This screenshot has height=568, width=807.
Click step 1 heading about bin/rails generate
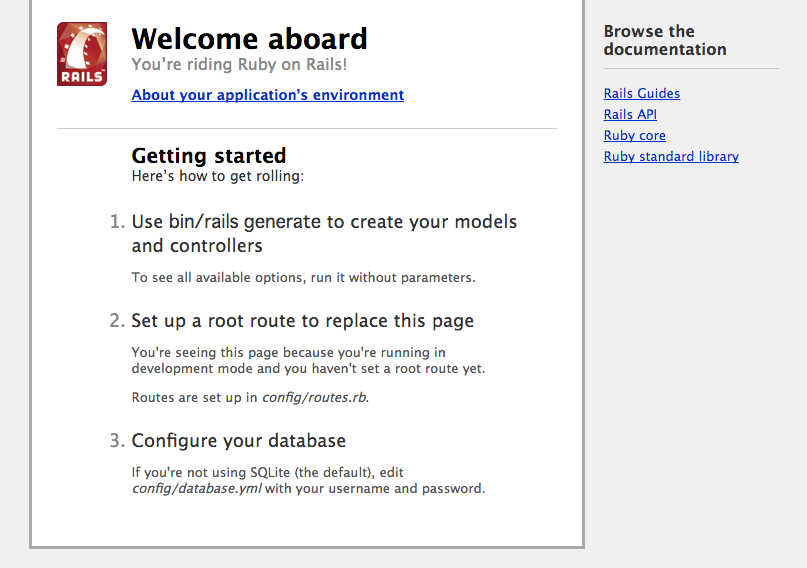pyautogui.click(x=324, y=234)
